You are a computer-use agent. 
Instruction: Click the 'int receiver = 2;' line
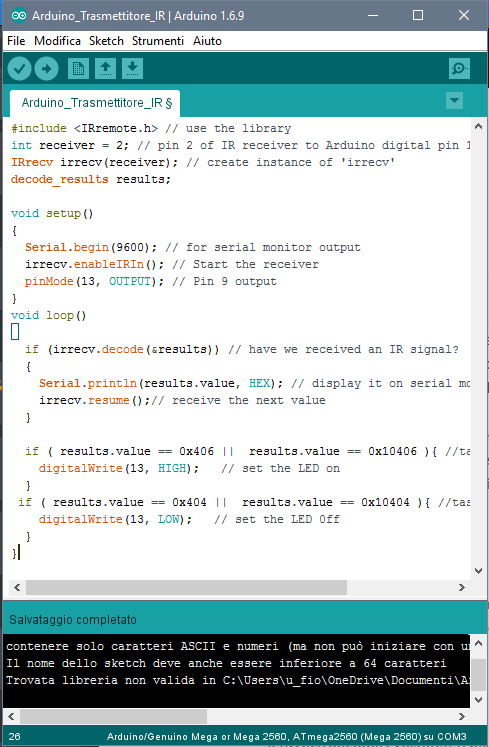click(240, 145)
